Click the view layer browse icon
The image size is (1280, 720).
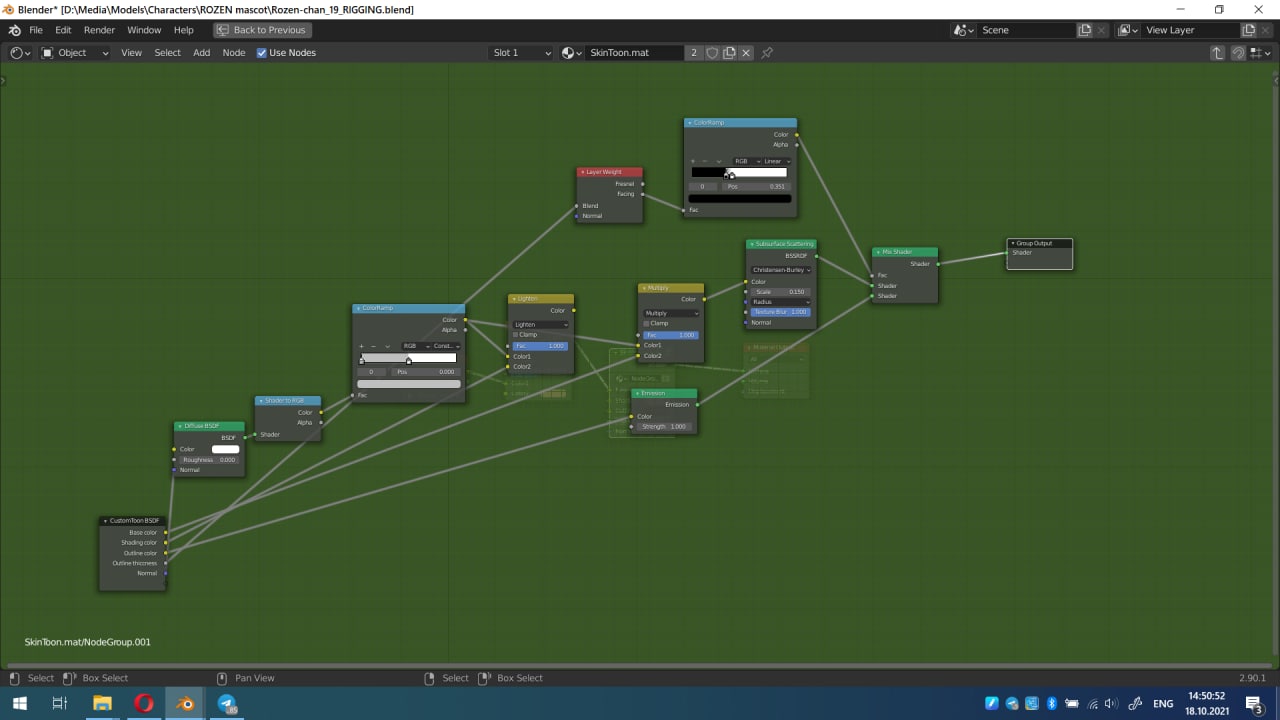point(1128,30)
